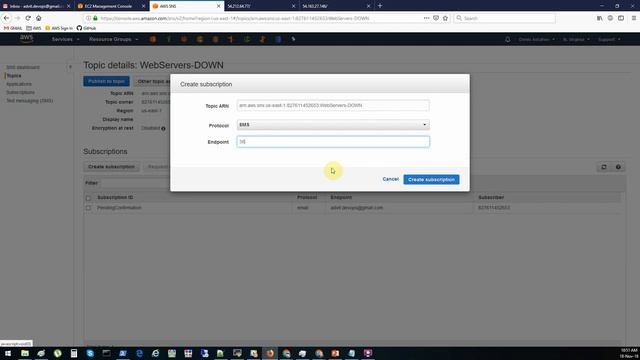The height and width of the screenshot is (360, 640).
Task: Open the browser home page icon
Action: click(x=38, y=18)
